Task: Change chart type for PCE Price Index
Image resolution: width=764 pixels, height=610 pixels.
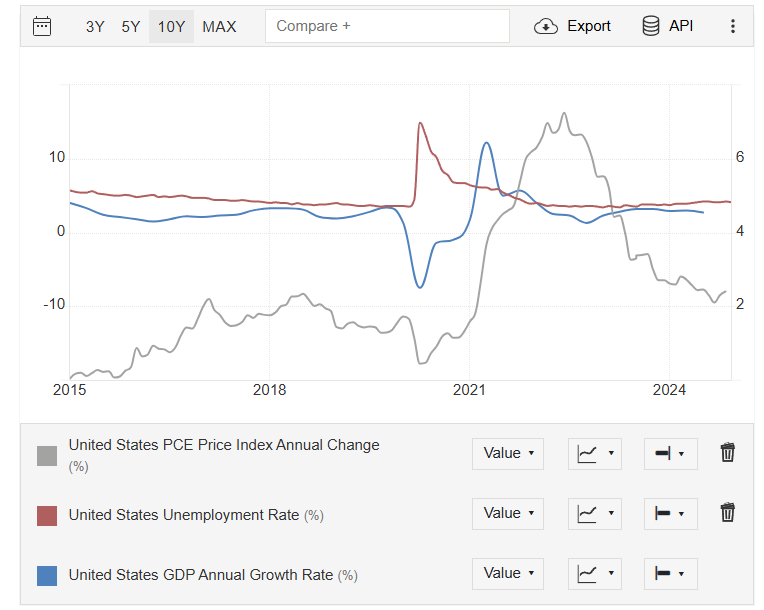Action: point(594,454)
